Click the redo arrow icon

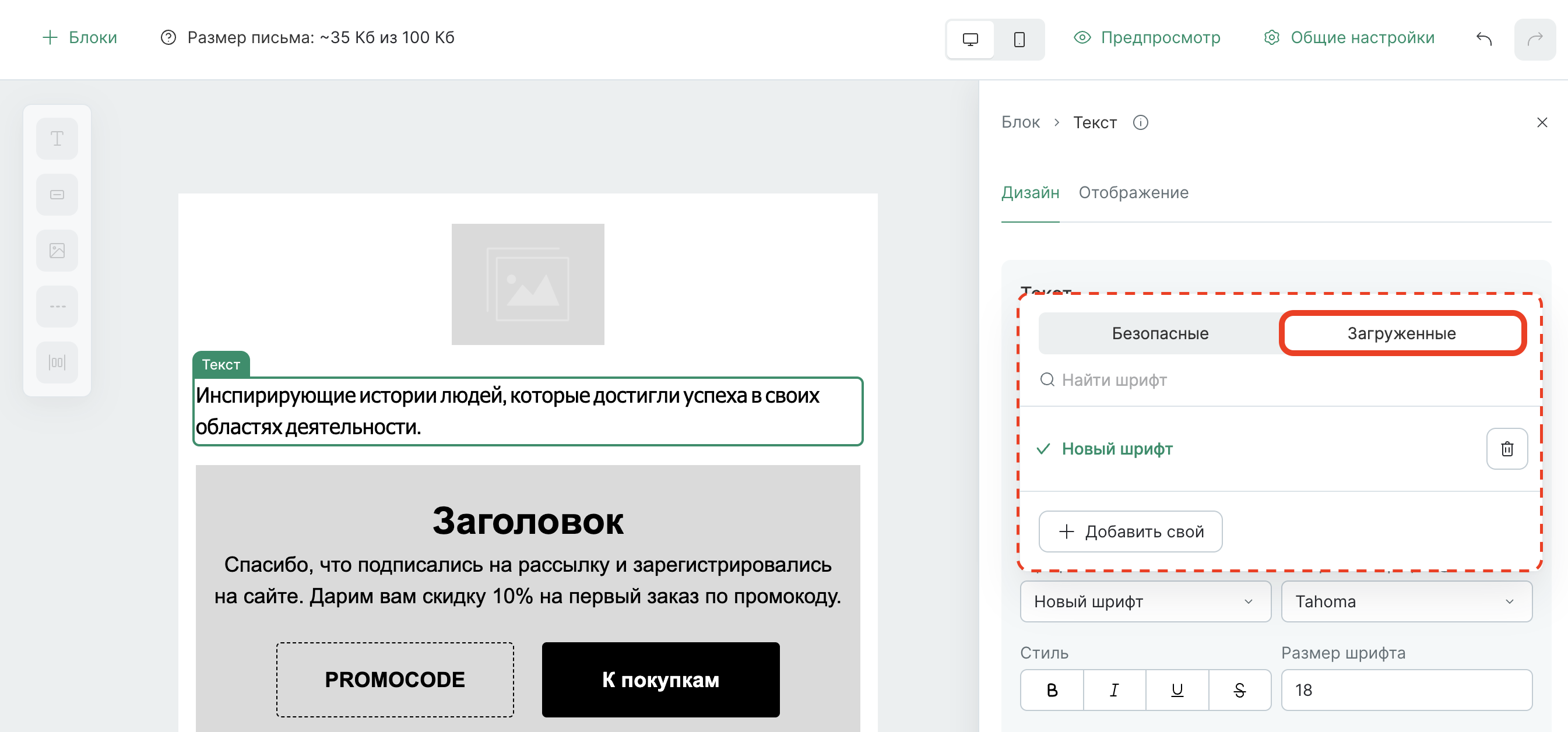1537,38
